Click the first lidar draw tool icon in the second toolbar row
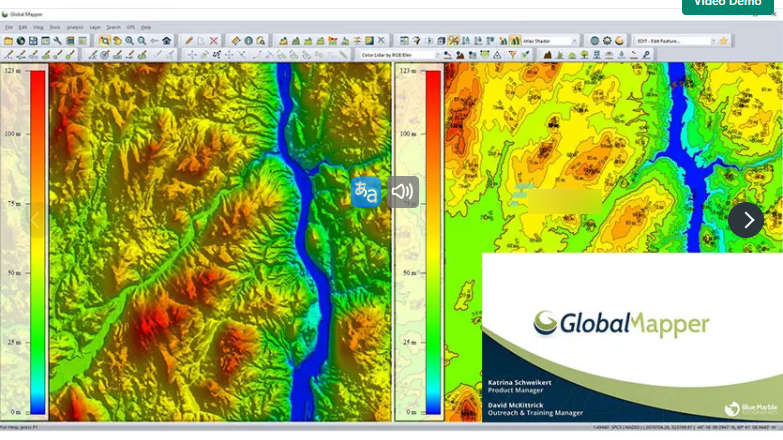Viewport: 783px width, 440px height. click(x=8, y=55)
